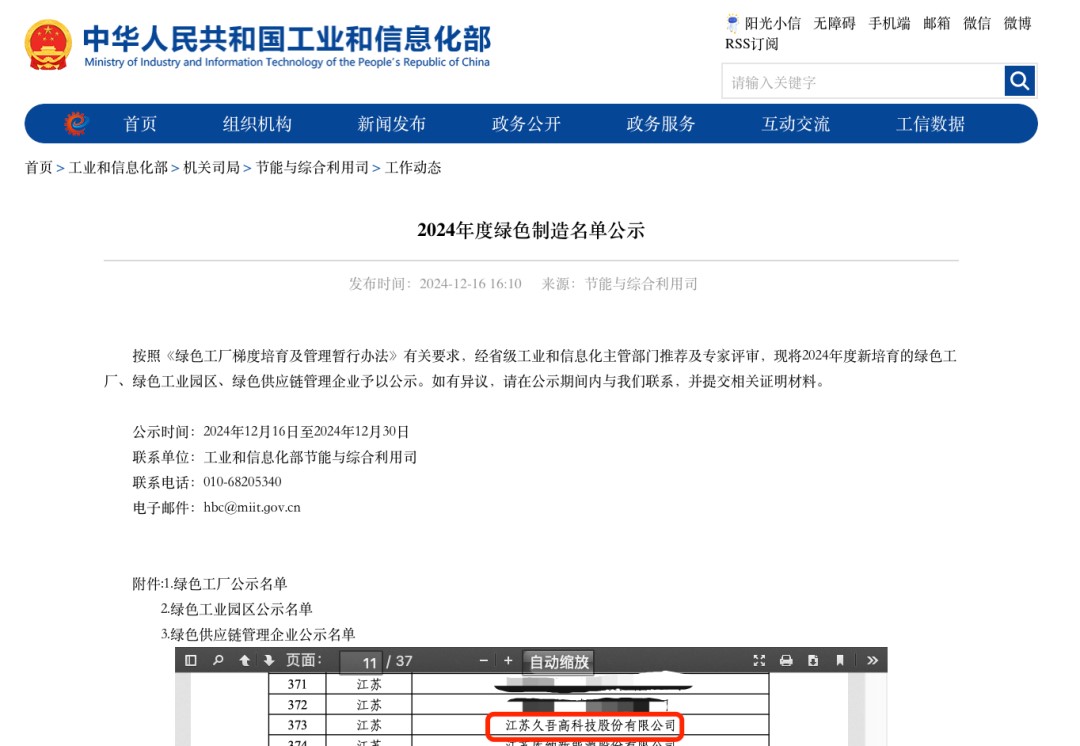1080x746 pixels.
Task: Click the PDF page number field
Action: click(361, 662)
